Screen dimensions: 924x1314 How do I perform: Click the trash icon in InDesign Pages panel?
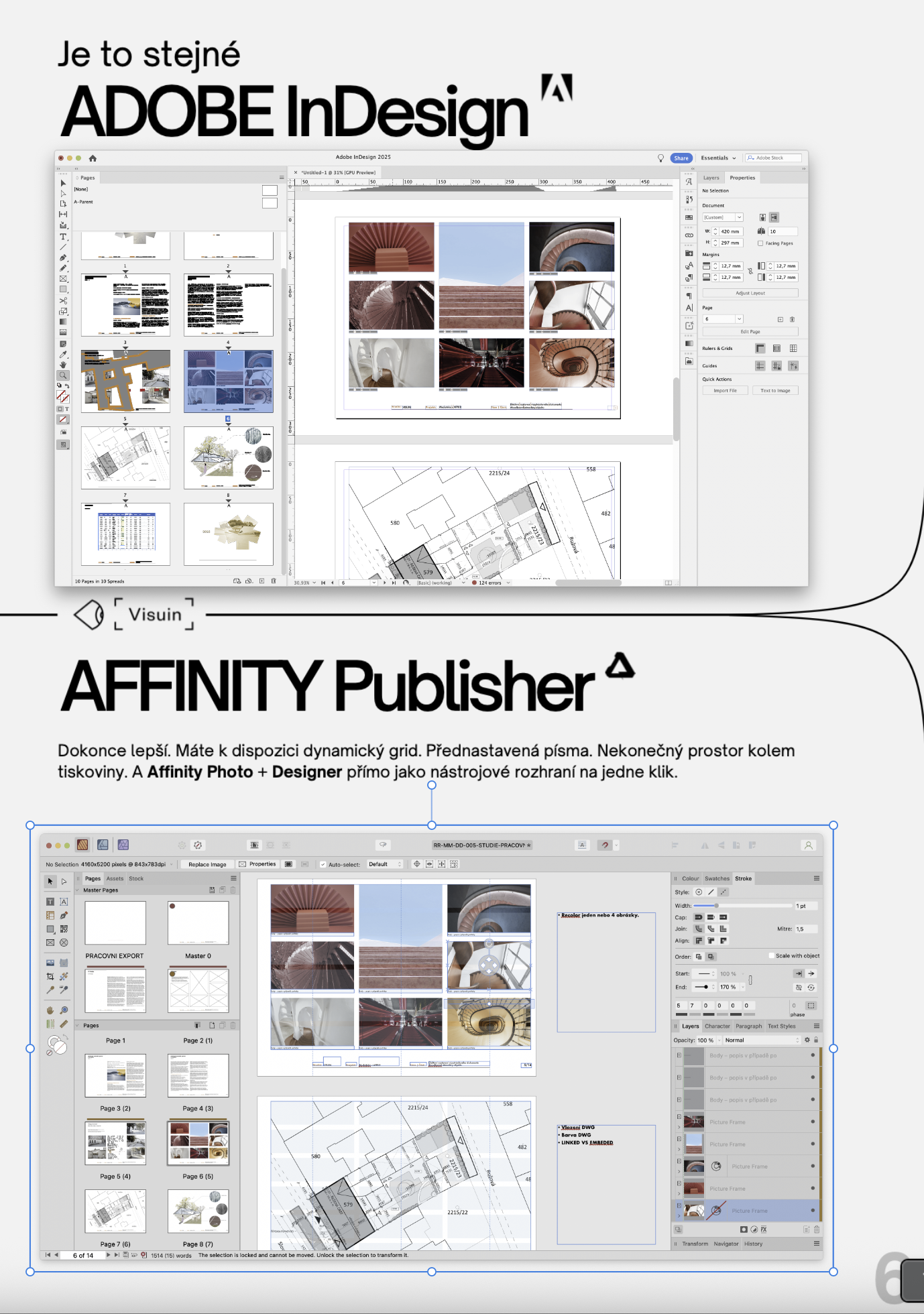click(x=274, y=581)
